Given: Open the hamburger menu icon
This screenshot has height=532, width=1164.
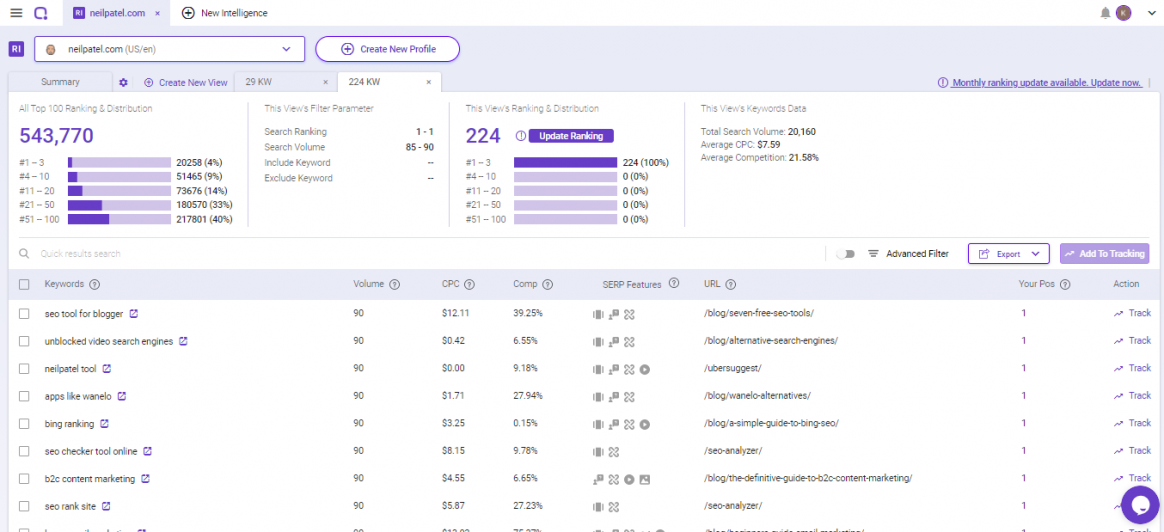Looking at the screenshot, I should (x=16, y=13).
